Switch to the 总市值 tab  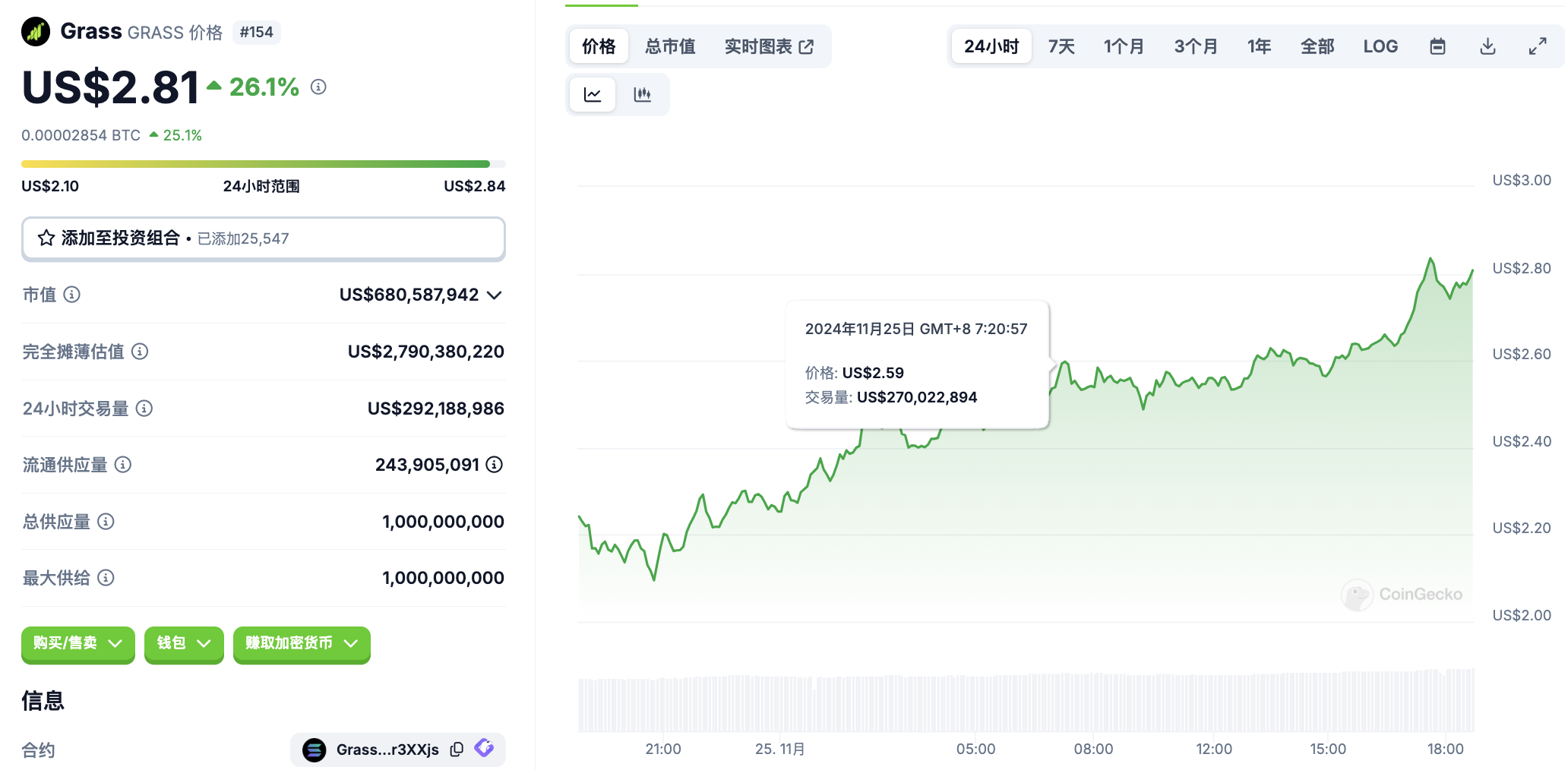670,46
